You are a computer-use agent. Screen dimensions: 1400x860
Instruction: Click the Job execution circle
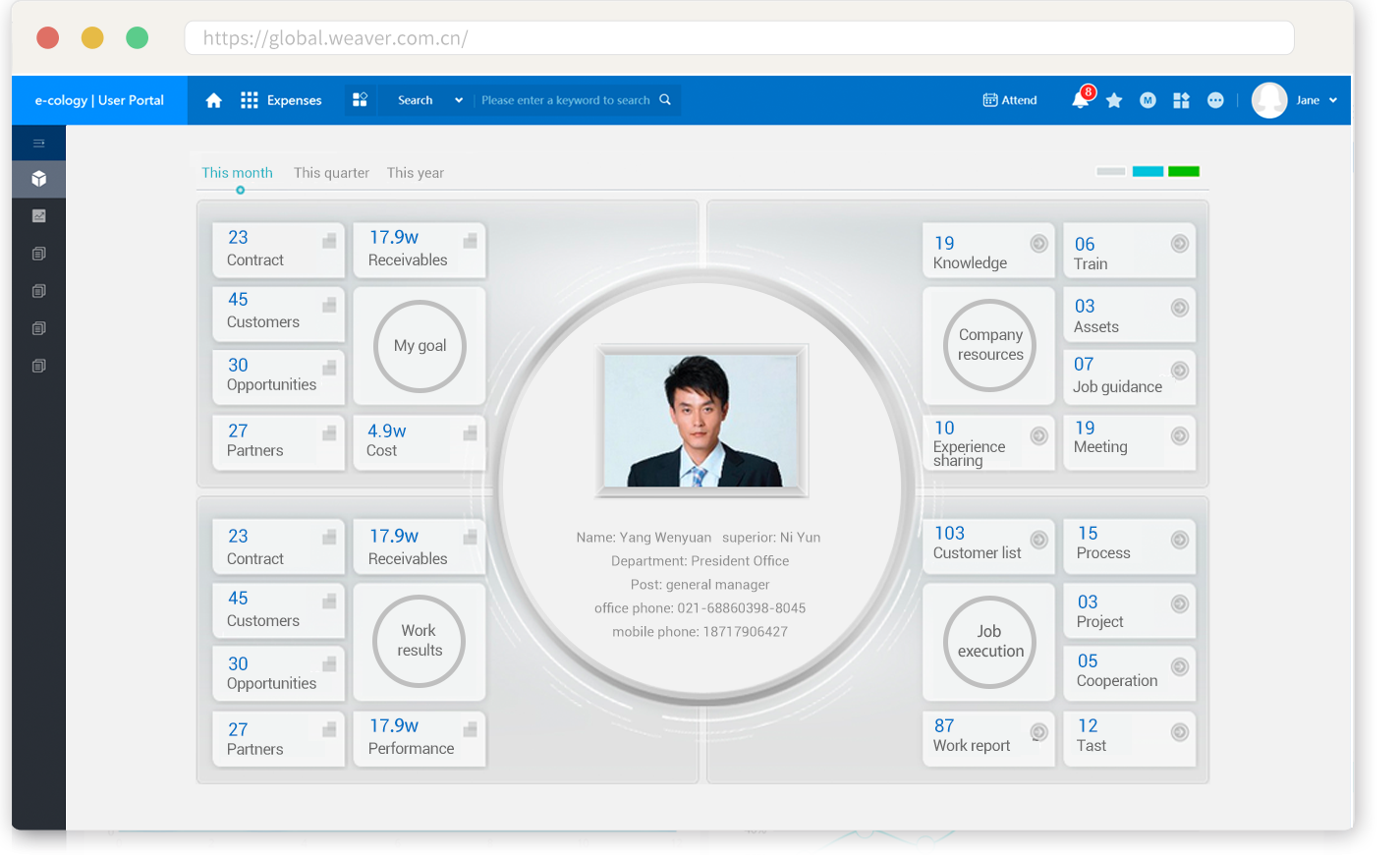click(990, 642)
